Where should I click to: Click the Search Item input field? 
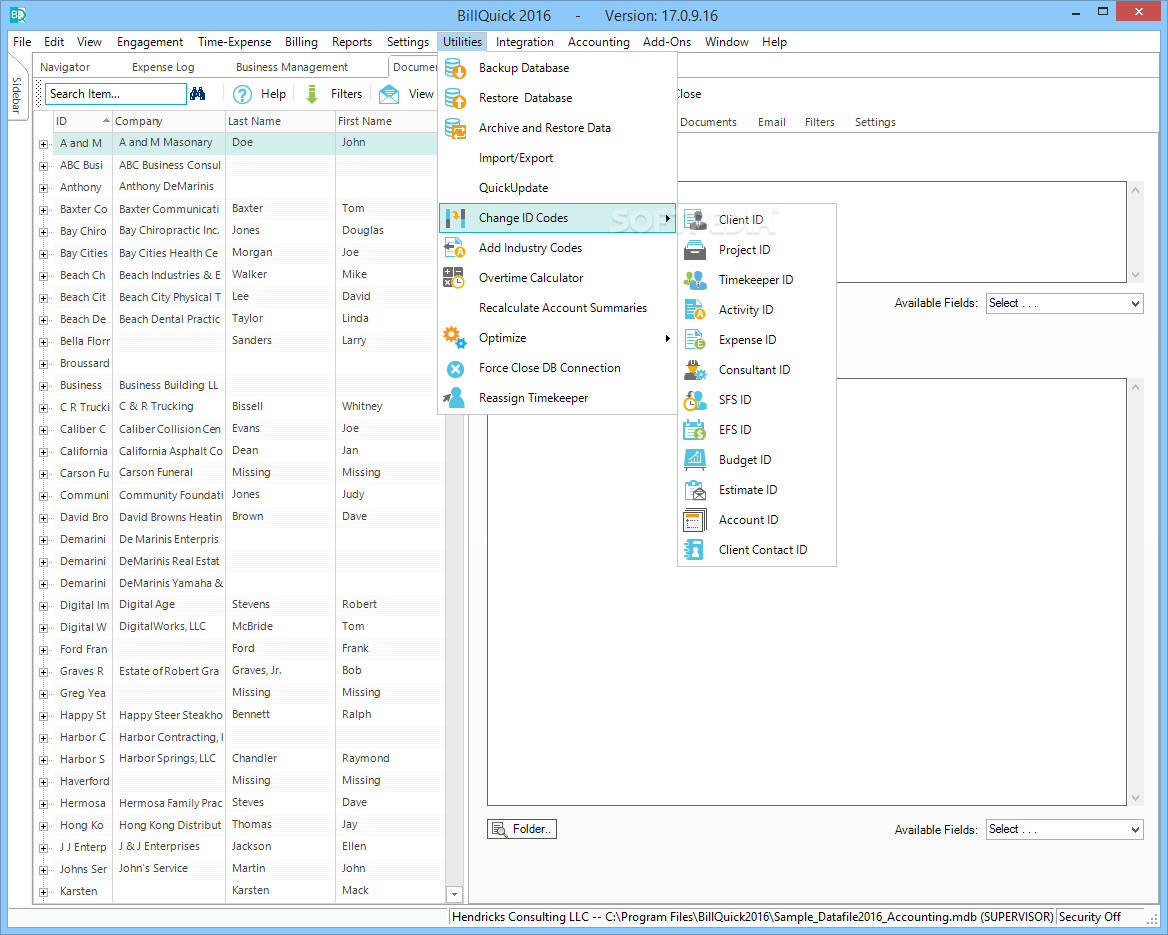(116, 94)
